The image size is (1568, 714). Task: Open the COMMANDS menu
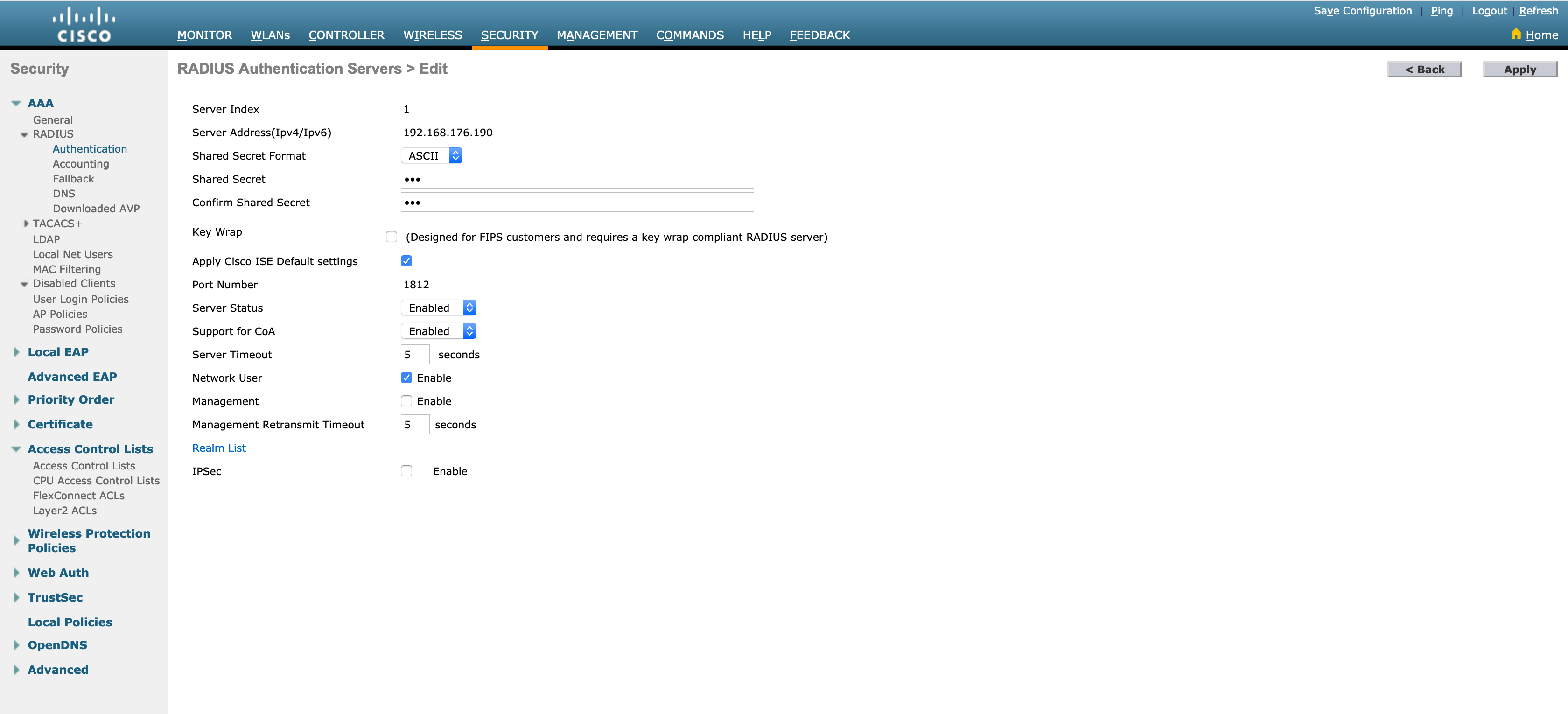pos(690,35)
